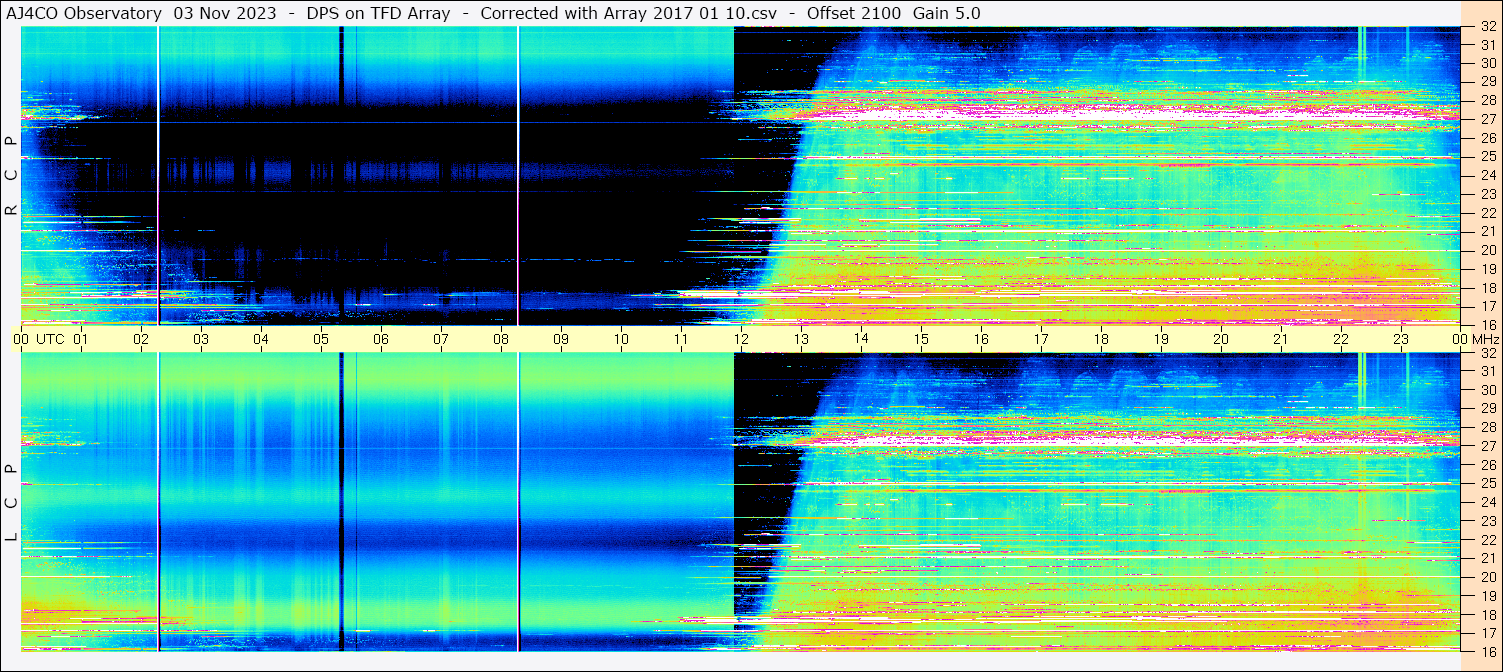The width and height of the screenshot is (1503, 672).
Task: Click the white vertical spike after 08 UTC in RCP
Action: coord(518,175)
